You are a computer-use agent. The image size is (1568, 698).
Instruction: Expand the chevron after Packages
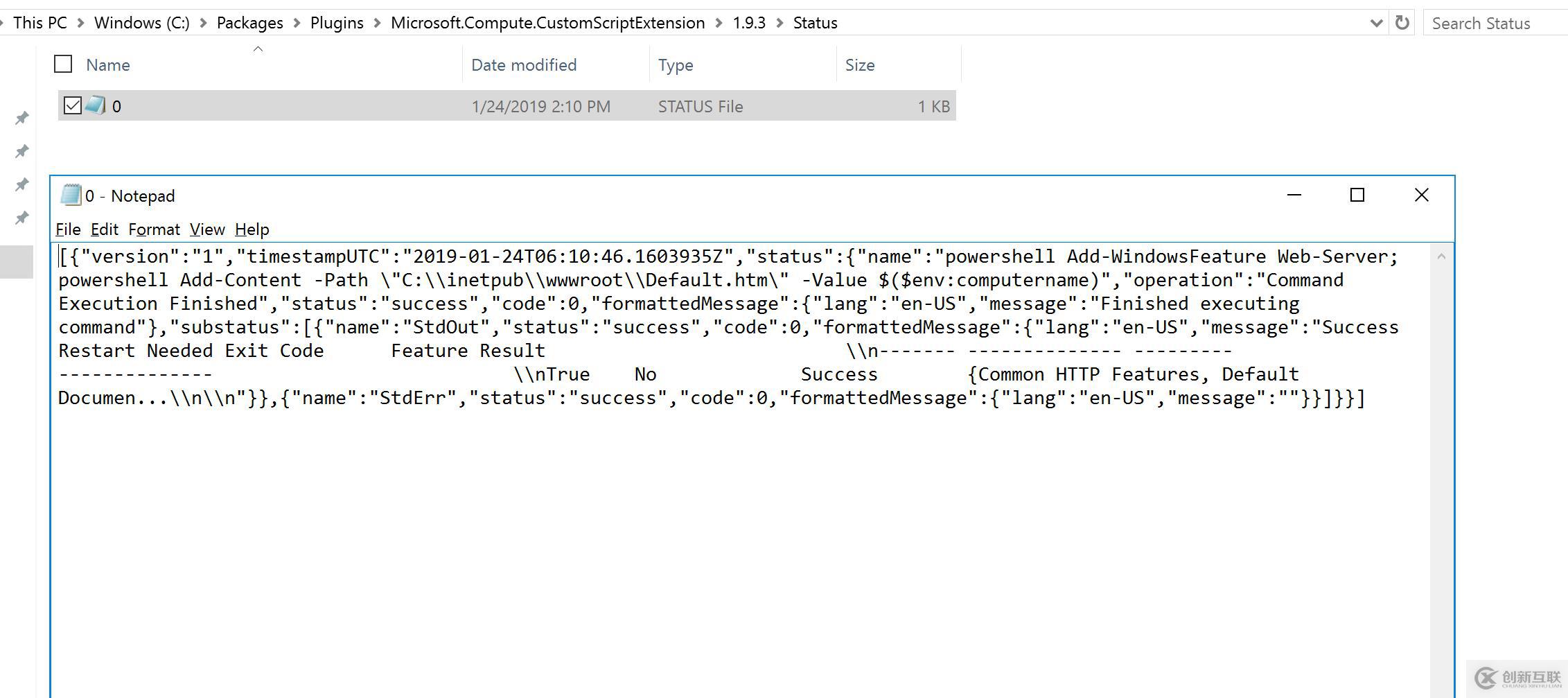(297, 23)
